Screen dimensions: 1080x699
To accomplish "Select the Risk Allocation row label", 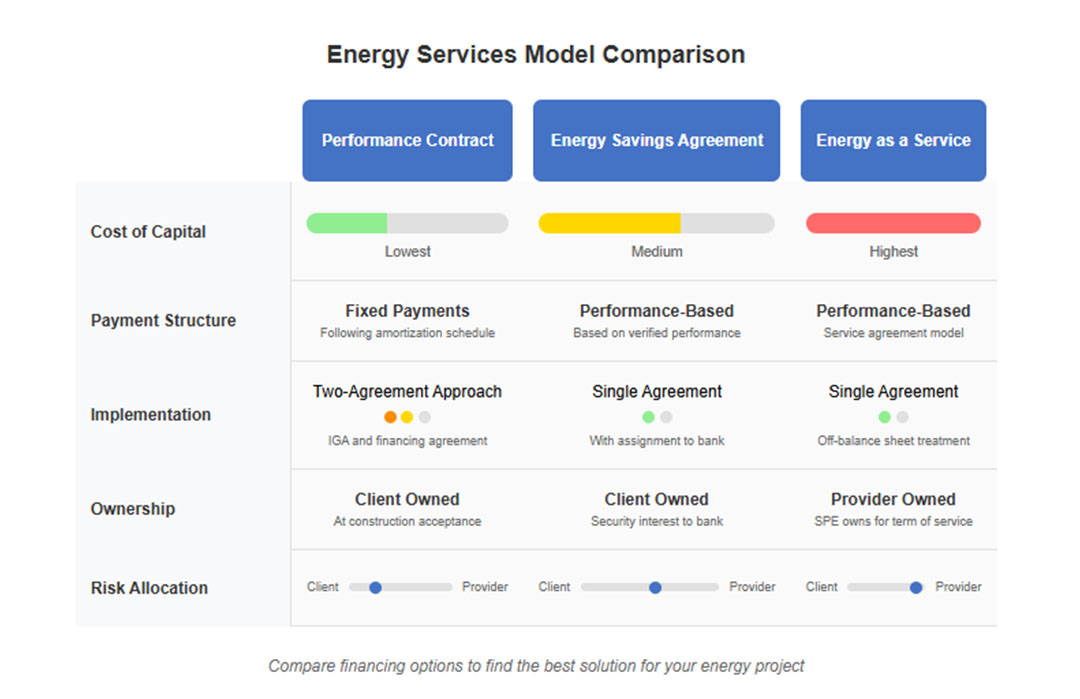I will pyautogui.click(x=149, y=588).
